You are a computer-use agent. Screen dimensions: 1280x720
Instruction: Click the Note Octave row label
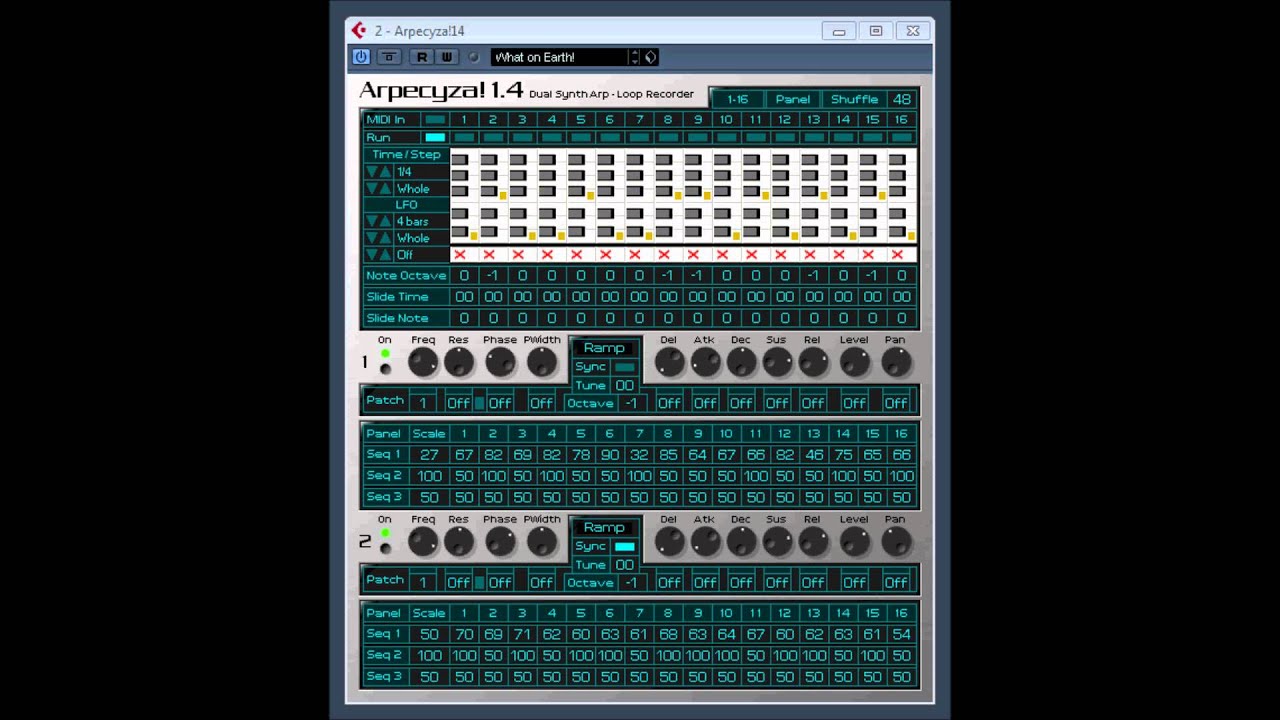[x=405, y=276]
